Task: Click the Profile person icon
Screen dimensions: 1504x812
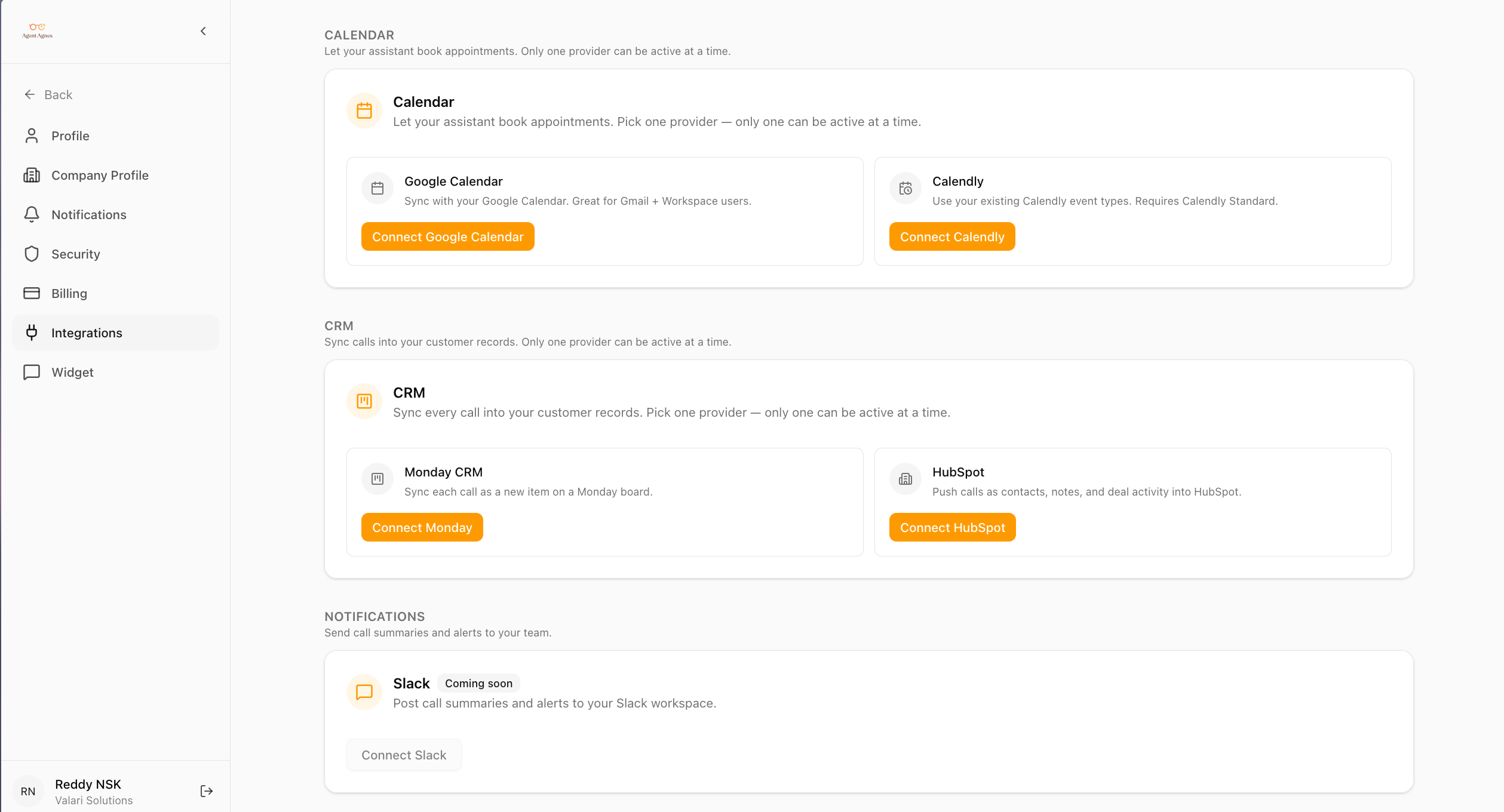Action: [x=32, y=136]
